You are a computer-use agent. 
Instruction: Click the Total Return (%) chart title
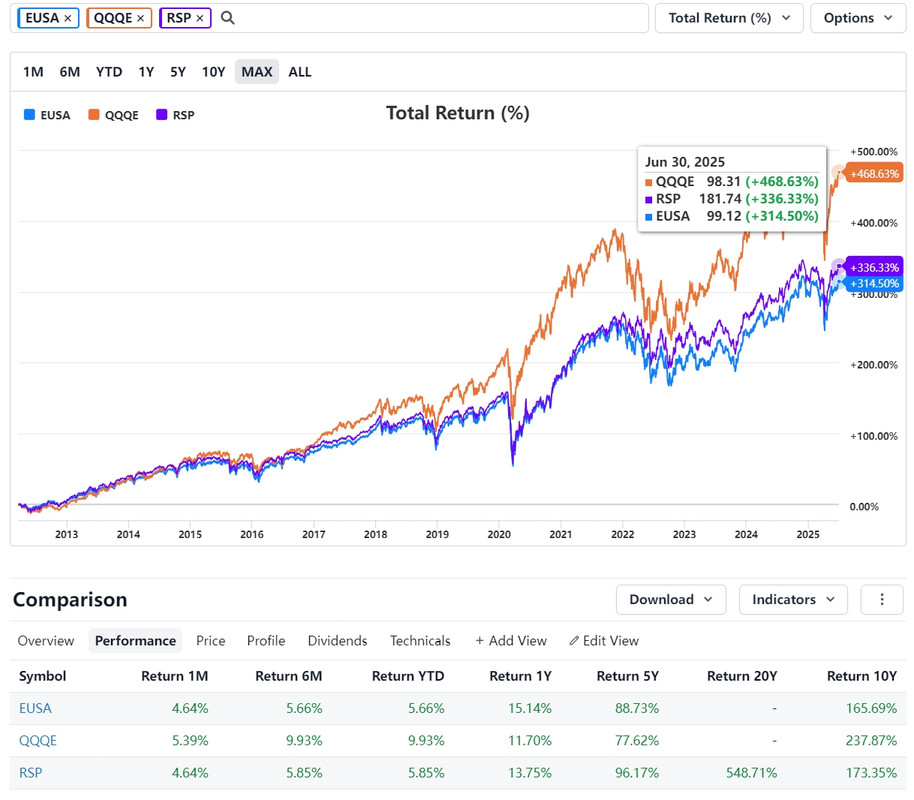[x=458, y=113]
